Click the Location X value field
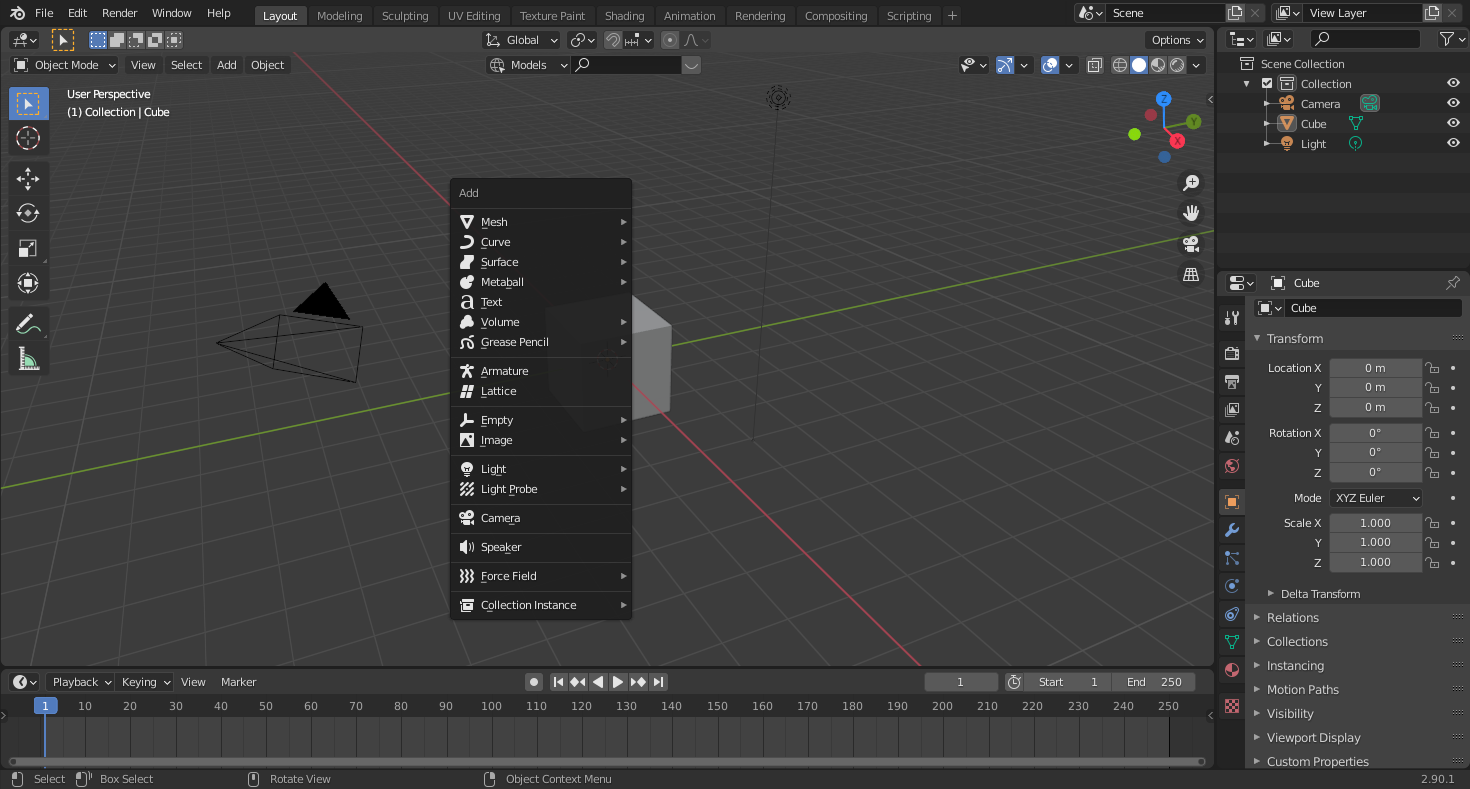The width and height of the screenshot is (1470, 789). tap(1375, 368)
